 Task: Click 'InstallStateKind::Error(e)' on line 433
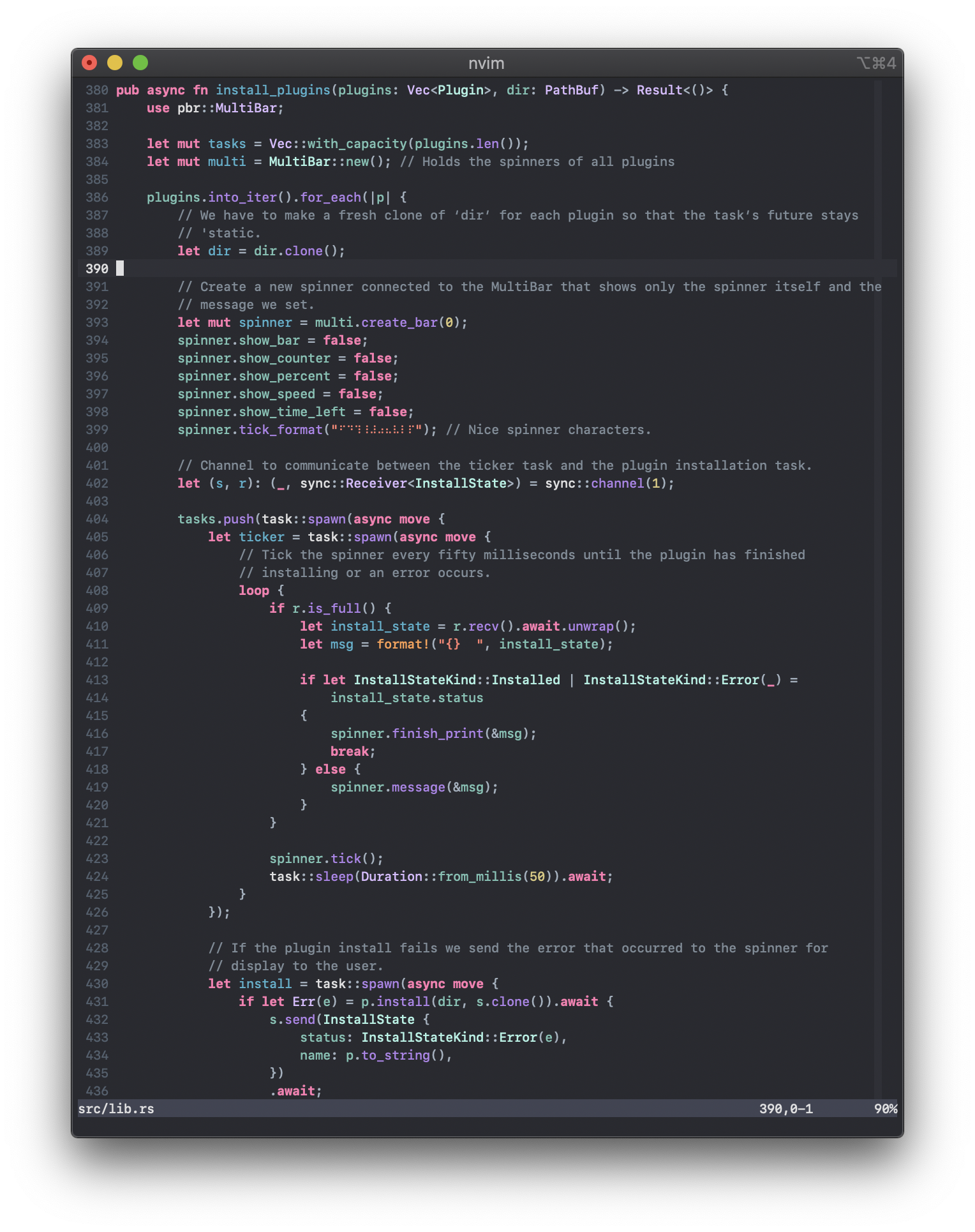461,1037
